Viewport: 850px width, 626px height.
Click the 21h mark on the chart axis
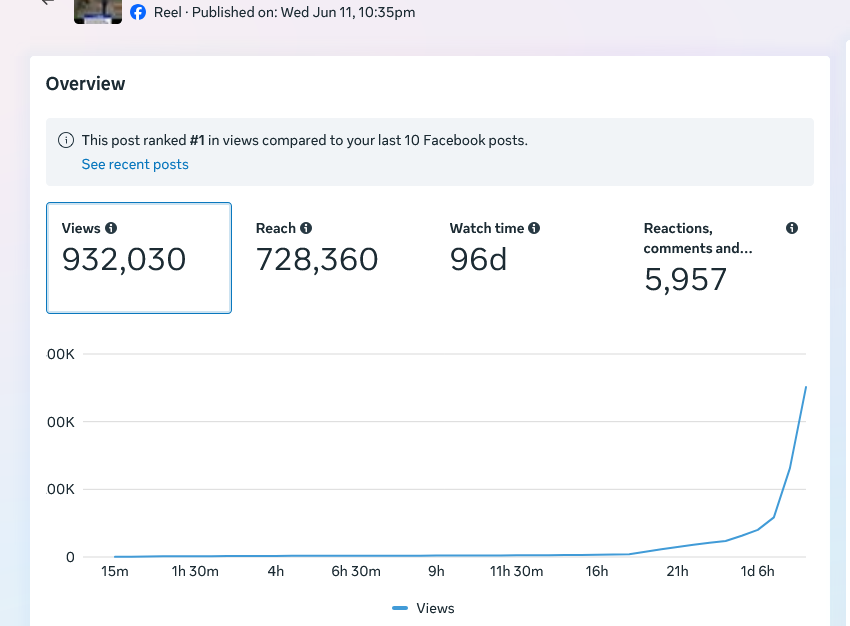click(677, 571)
